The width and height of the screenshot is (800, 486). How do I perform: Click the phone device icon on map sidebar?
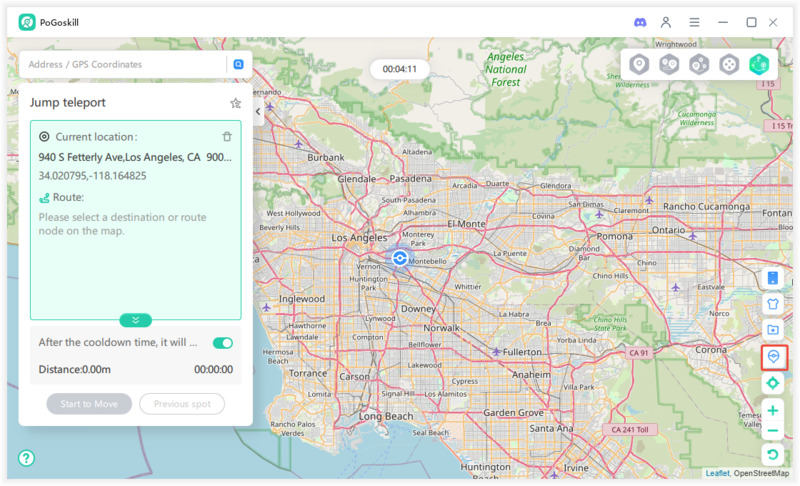(x=773, y=278)
